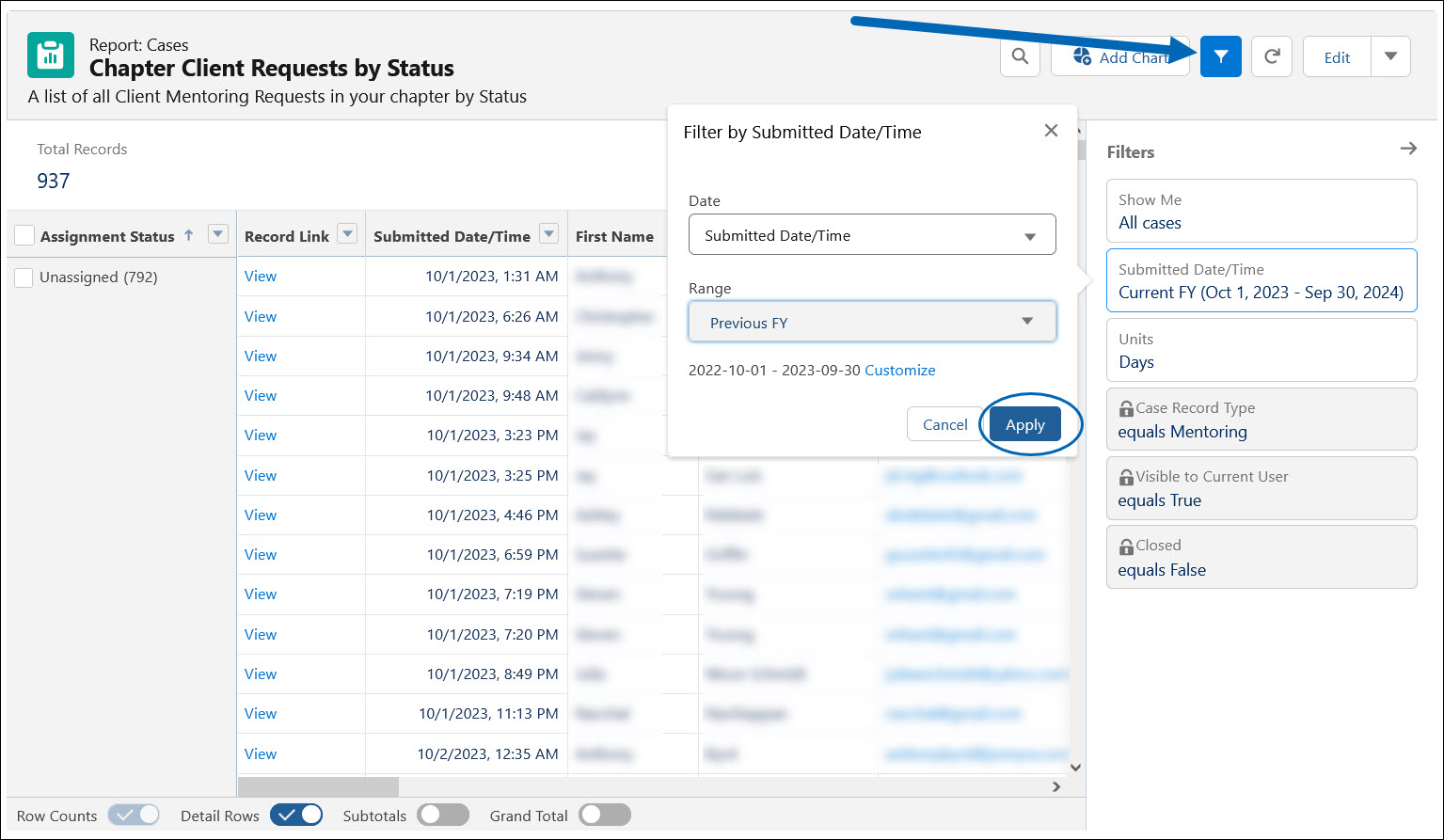The height and width of the screenshot is (840, 1444).
Task: Click the horizontal scrollbar right arrow
Action: click(x=1056, y=786)
